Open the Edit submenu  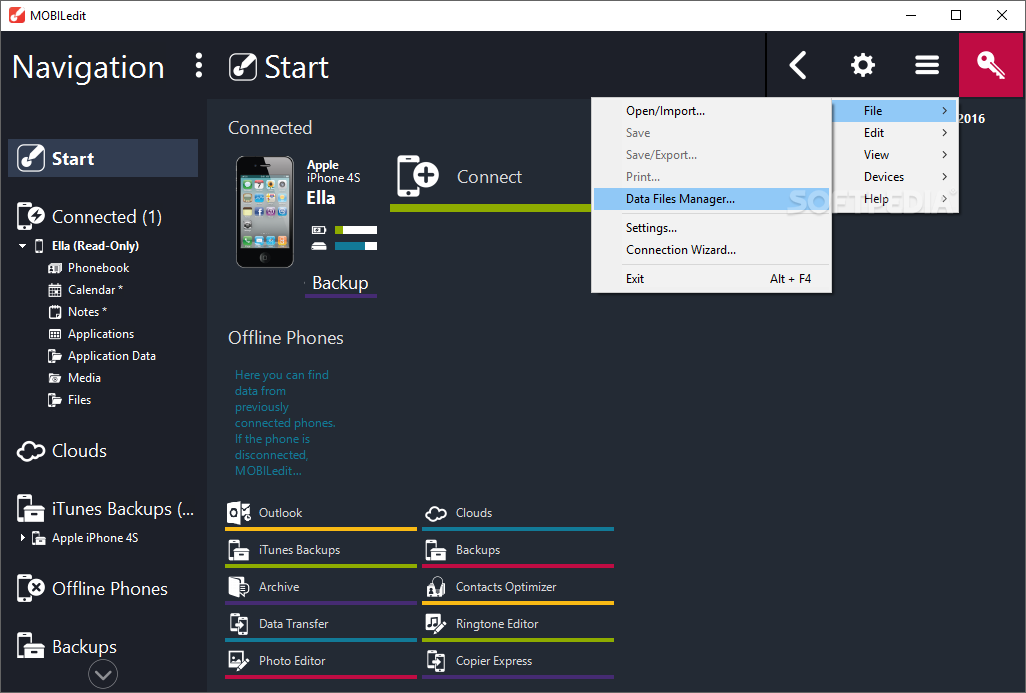894,133
